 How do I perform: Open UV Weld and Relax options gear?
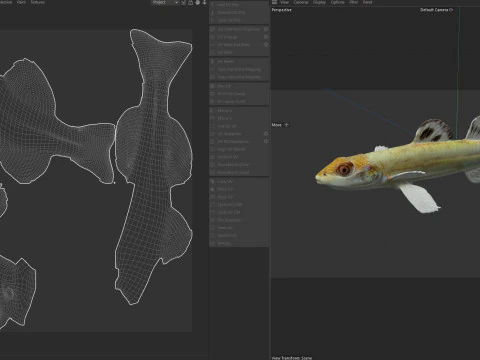266,45
